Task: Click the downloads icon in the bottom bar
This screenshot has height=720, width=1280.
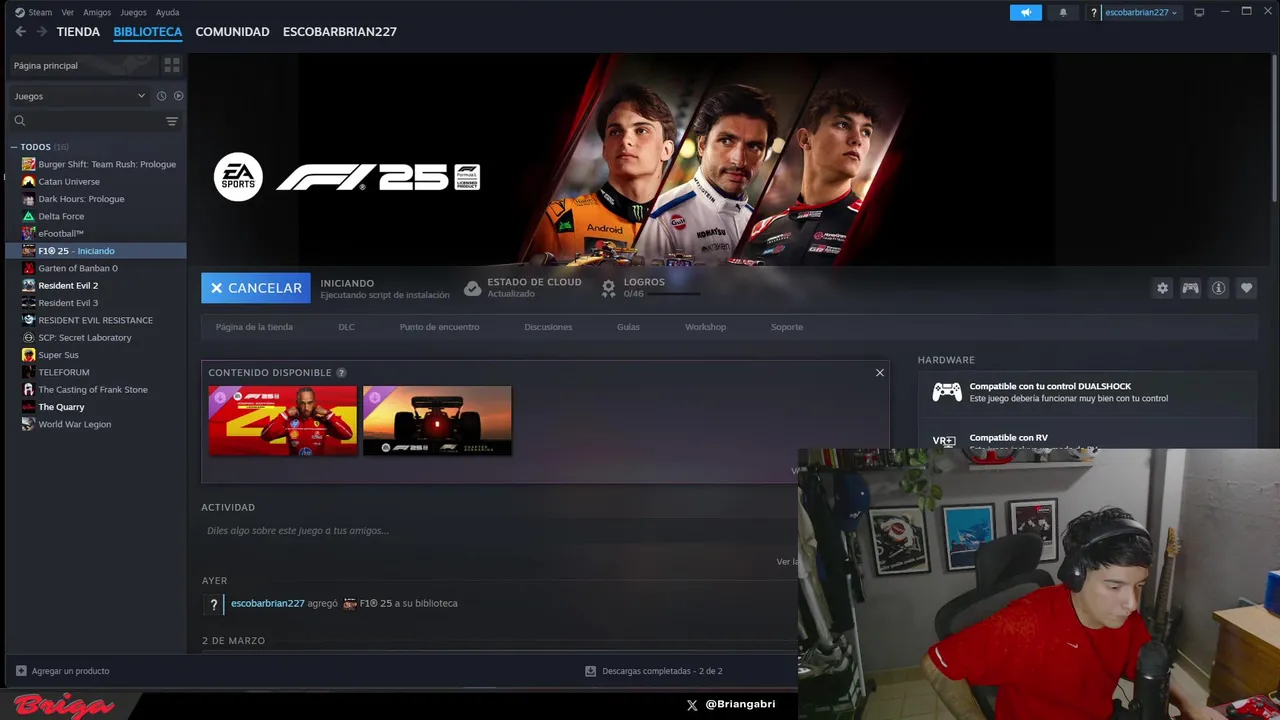Action: [x=590, y=671]
